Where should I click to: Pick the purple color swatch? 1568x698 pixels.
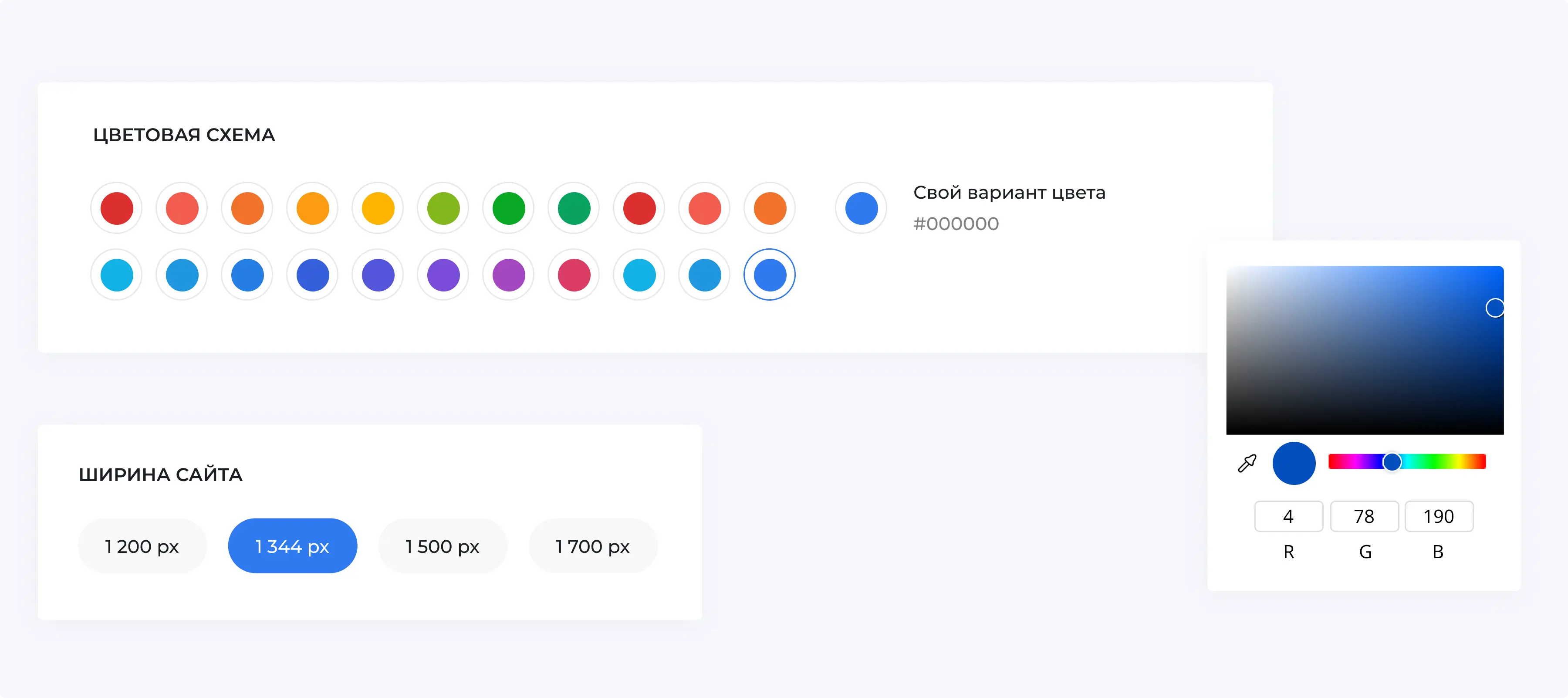point(443,274)
